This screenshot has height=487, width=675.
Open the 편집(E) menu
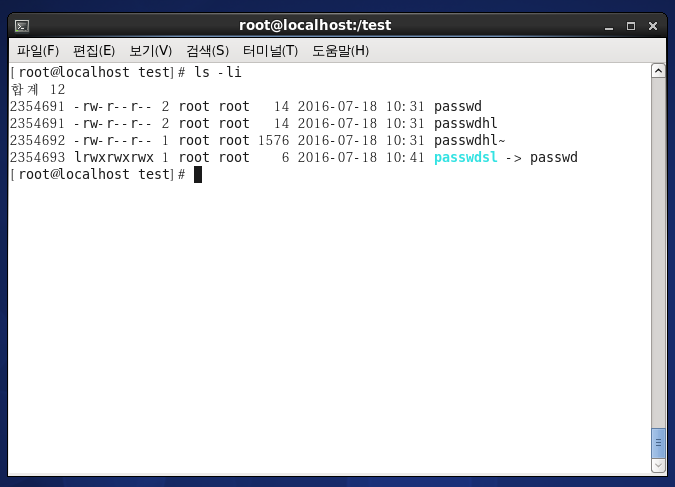coord(94,51)
